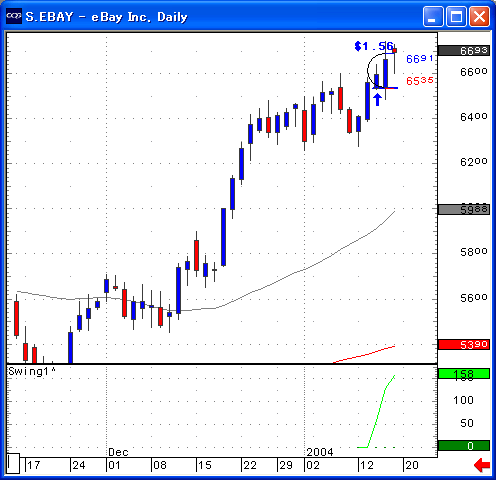This screenshot has width=496, height=480.
Task: Click the Swing1^ study label
Action: coord(32,371)
